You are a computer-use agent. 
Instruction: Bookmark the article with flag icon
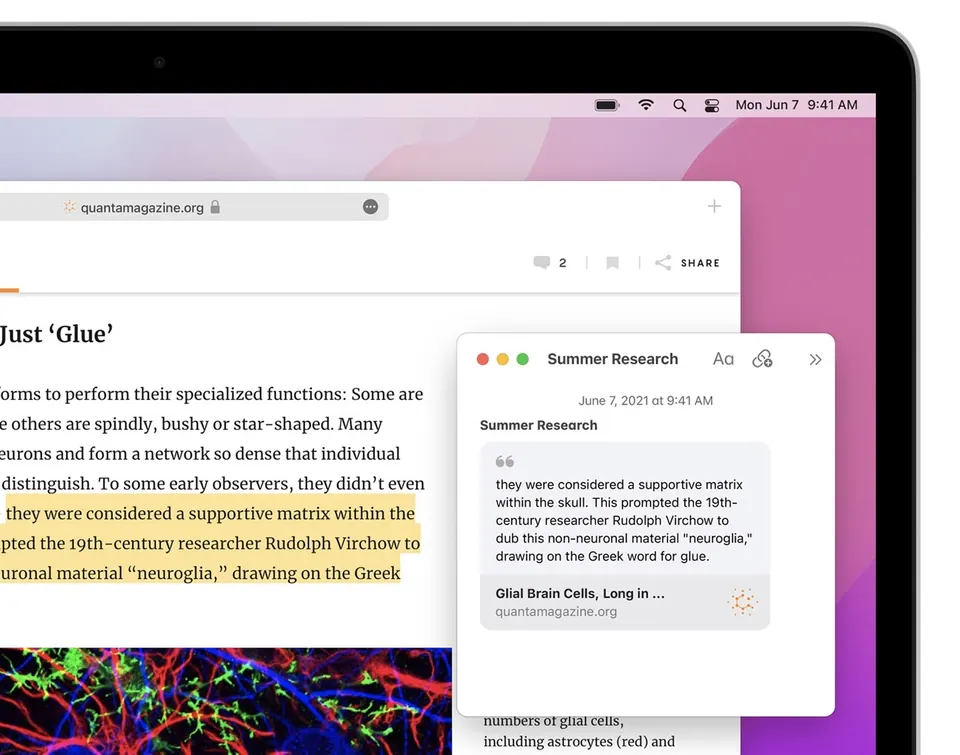point(612,263)
